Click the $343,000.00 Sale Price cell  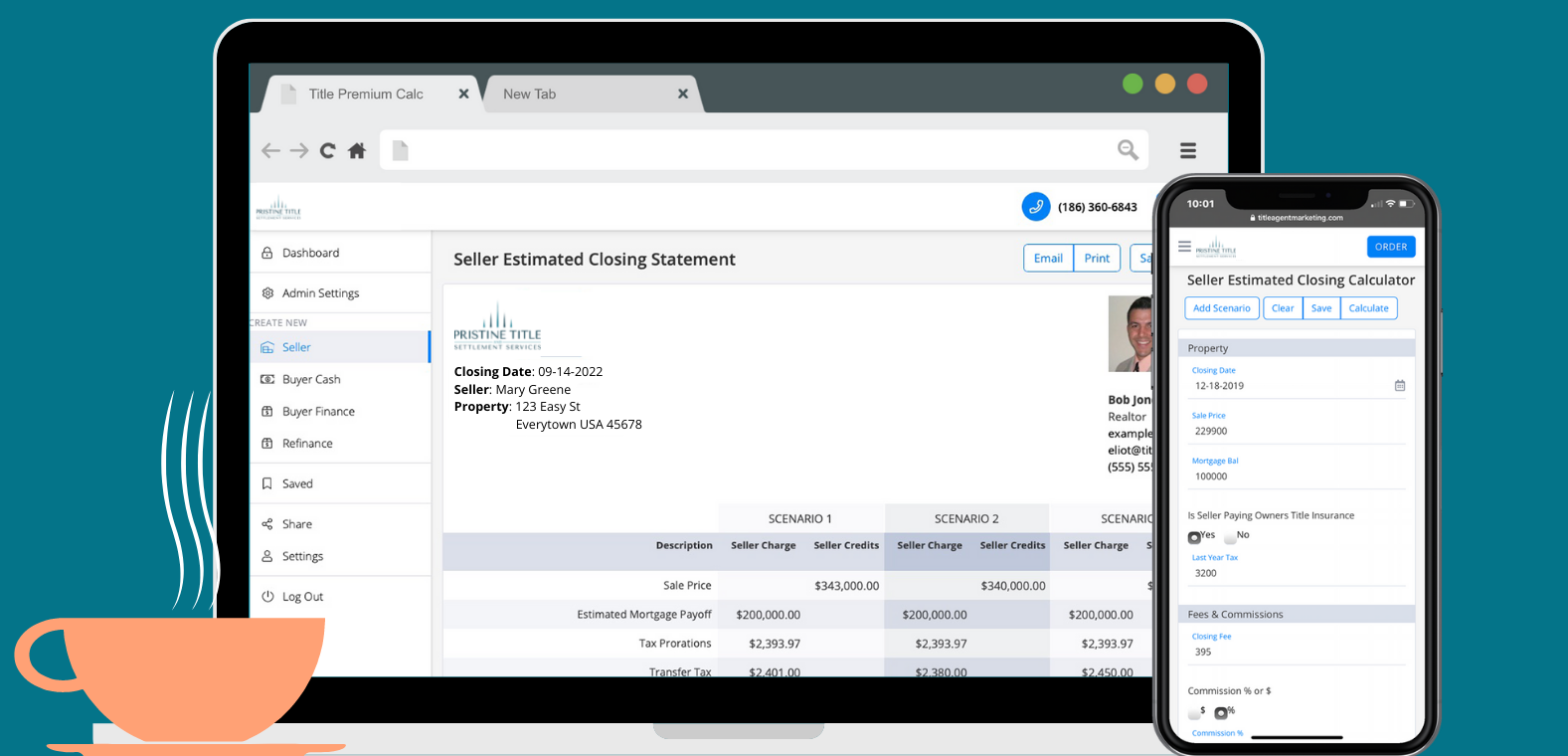click(x=847, y=586)
